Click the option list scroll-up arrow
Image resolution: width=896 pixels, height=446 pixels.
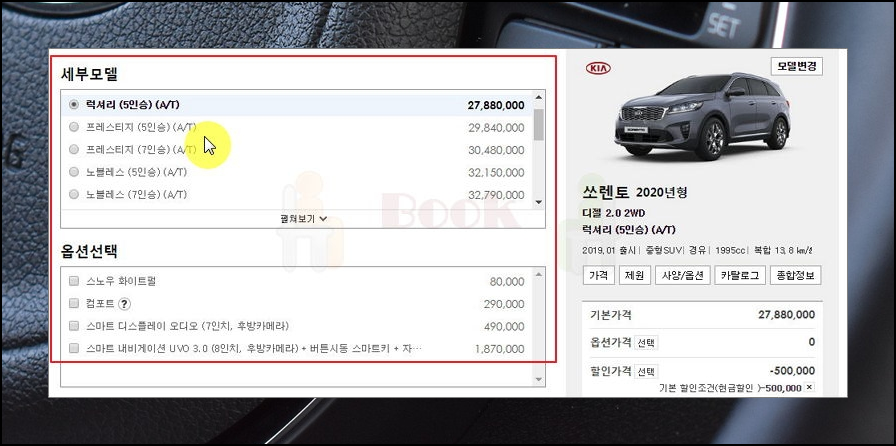538,275
